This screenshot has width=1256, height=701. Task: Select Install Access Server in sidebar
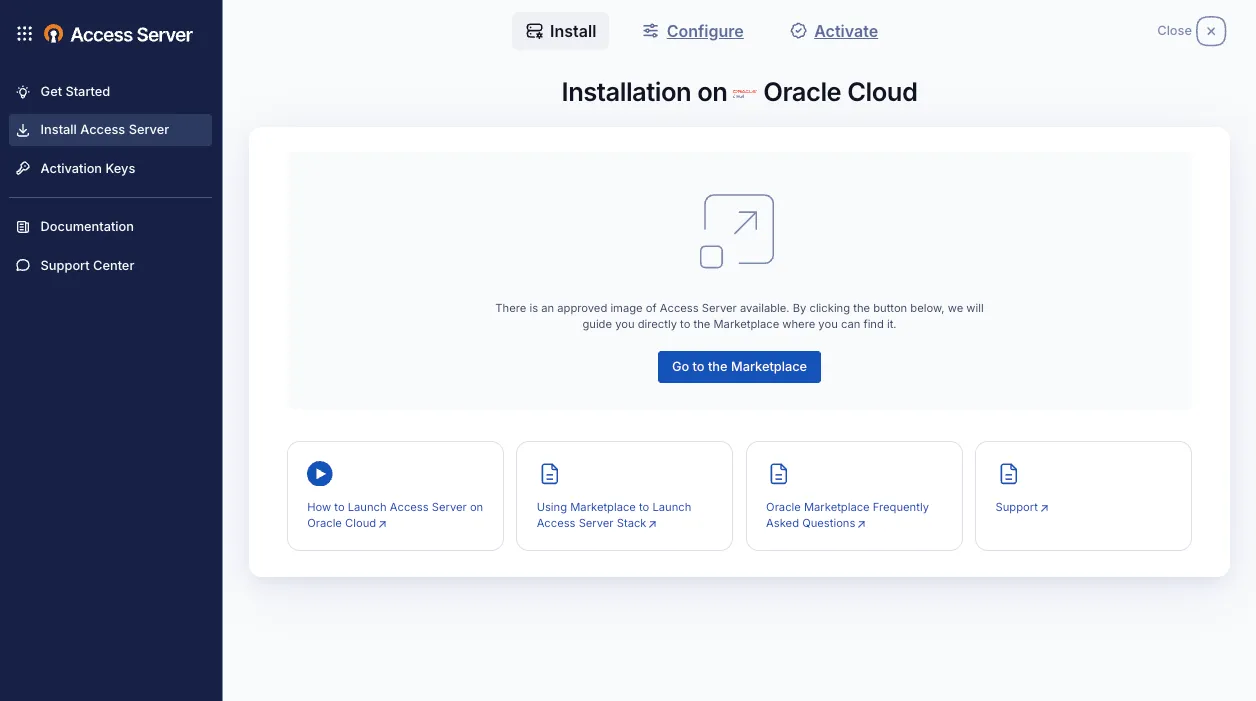point(104,130)
